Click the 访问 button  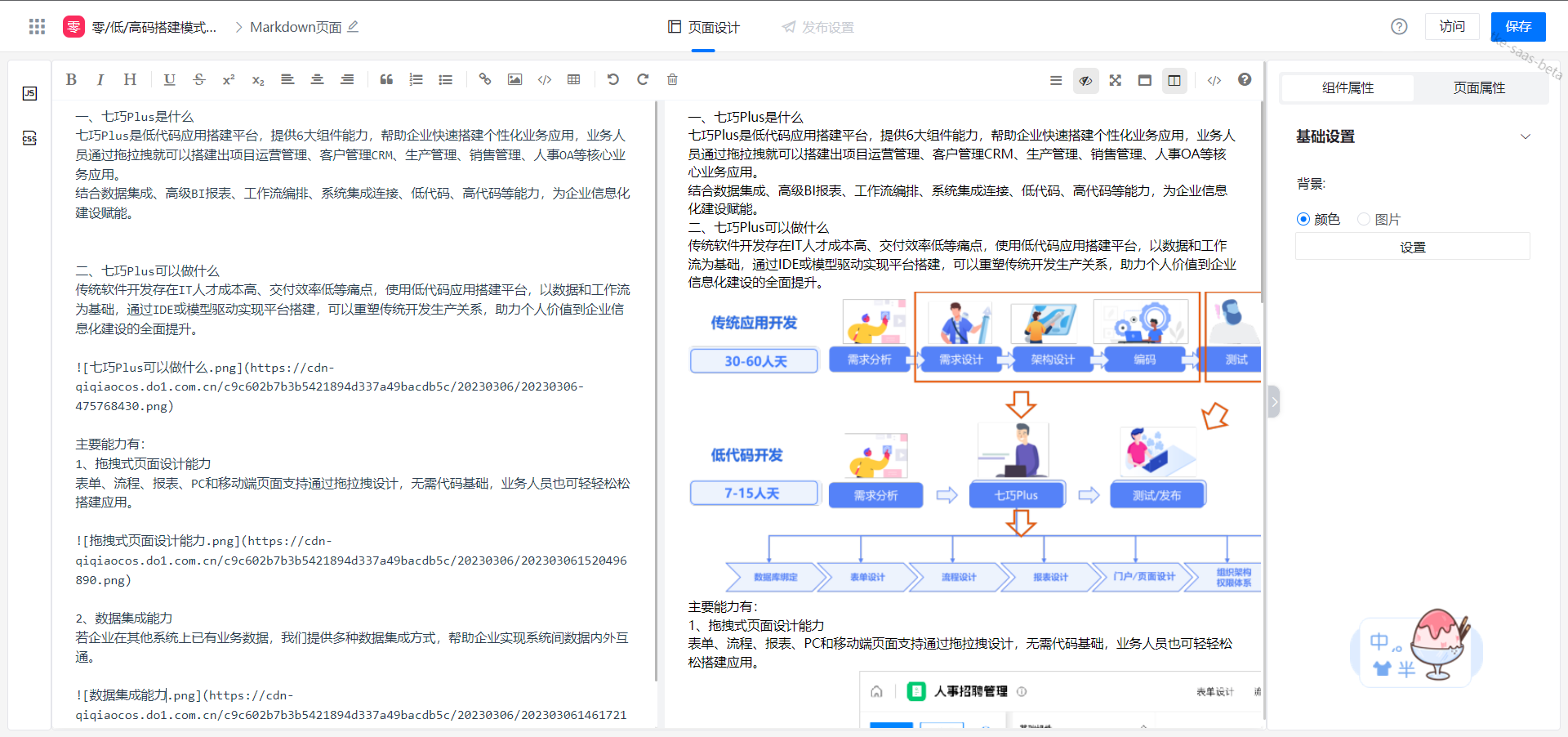pos(1452,27)
